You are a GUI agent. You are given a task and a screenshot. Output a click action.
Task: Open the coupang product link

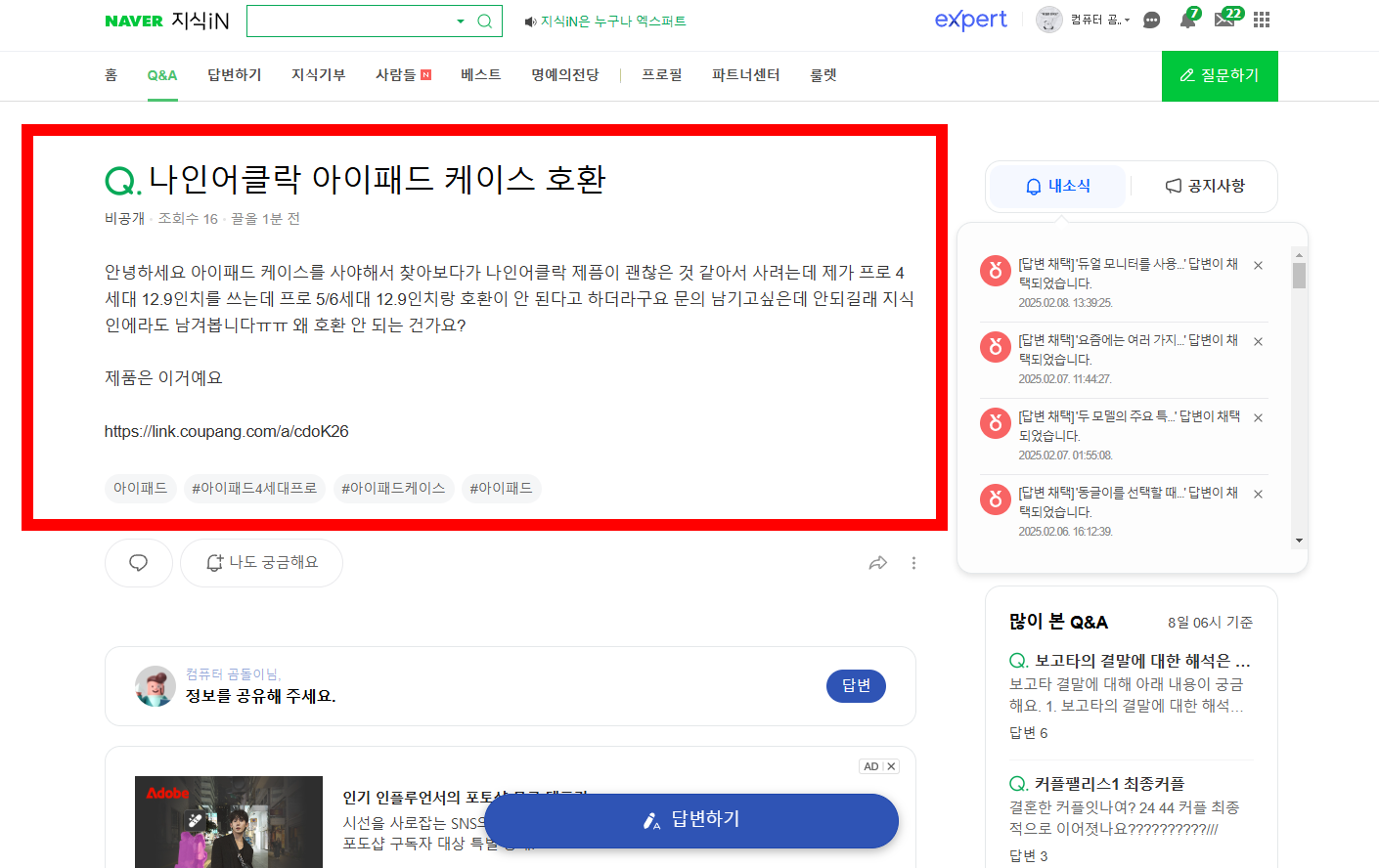pos(227,431)
